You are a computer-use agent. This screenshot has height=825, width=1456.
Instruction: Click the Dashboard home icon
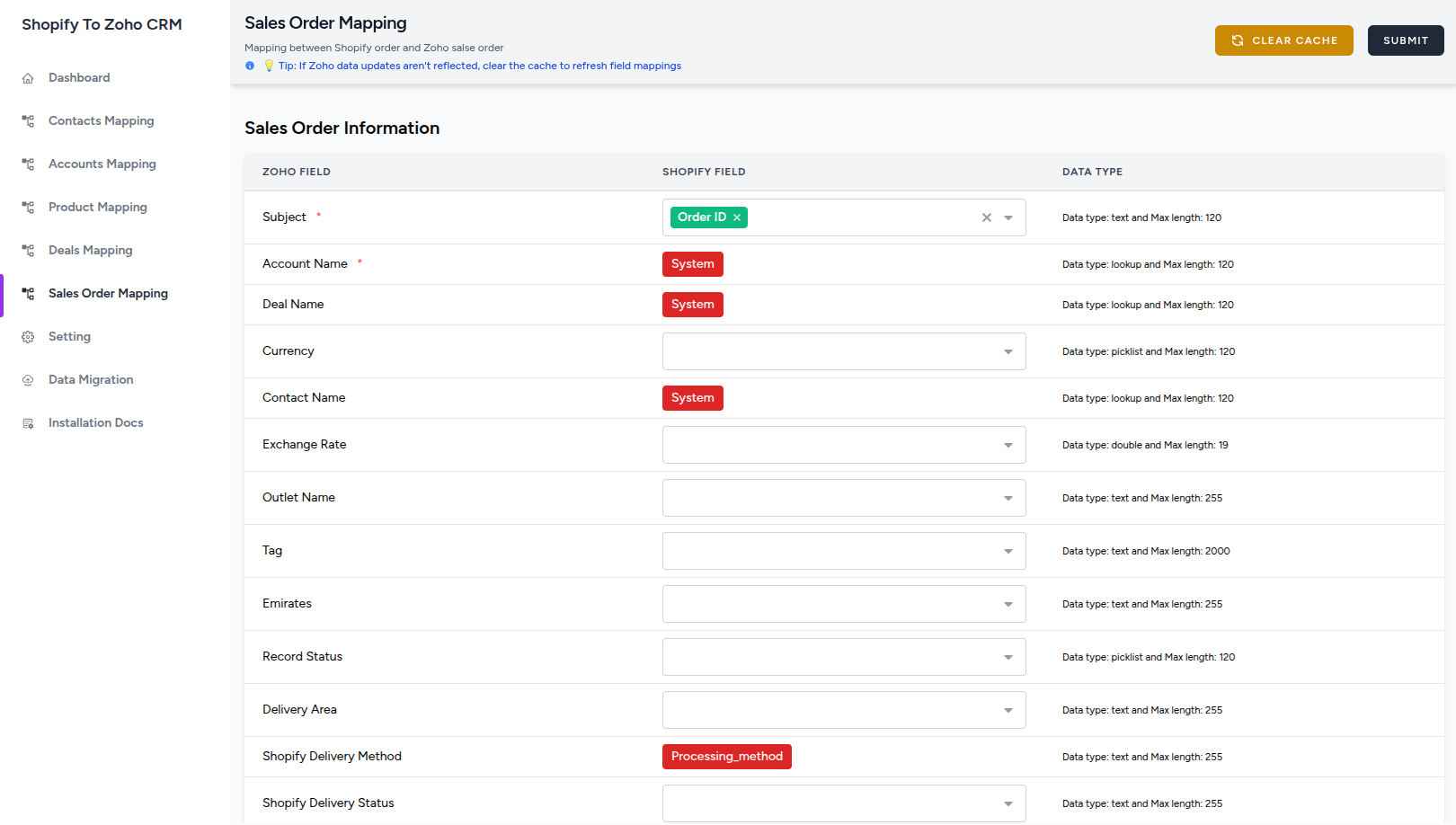[x=28, y=78]
